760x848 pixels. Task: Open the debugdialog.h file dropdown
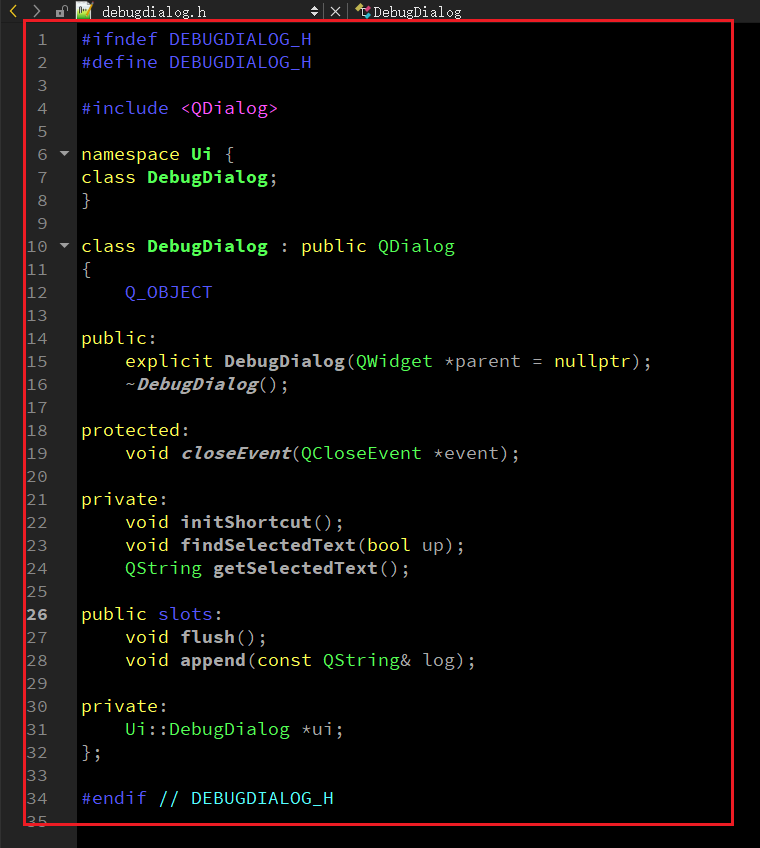click(314, 11)
